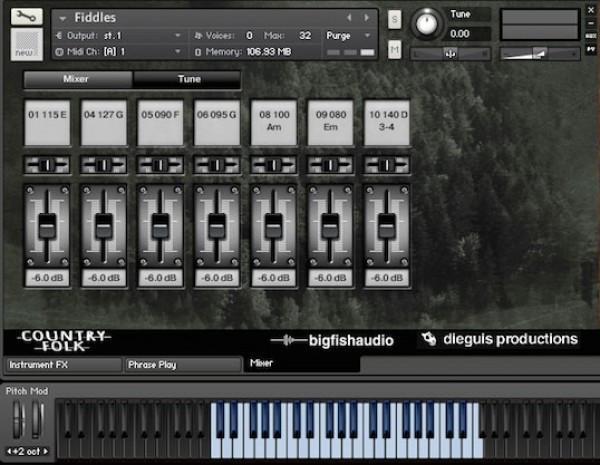Click the Country Folk logo
600x465 pixels.
65,340
